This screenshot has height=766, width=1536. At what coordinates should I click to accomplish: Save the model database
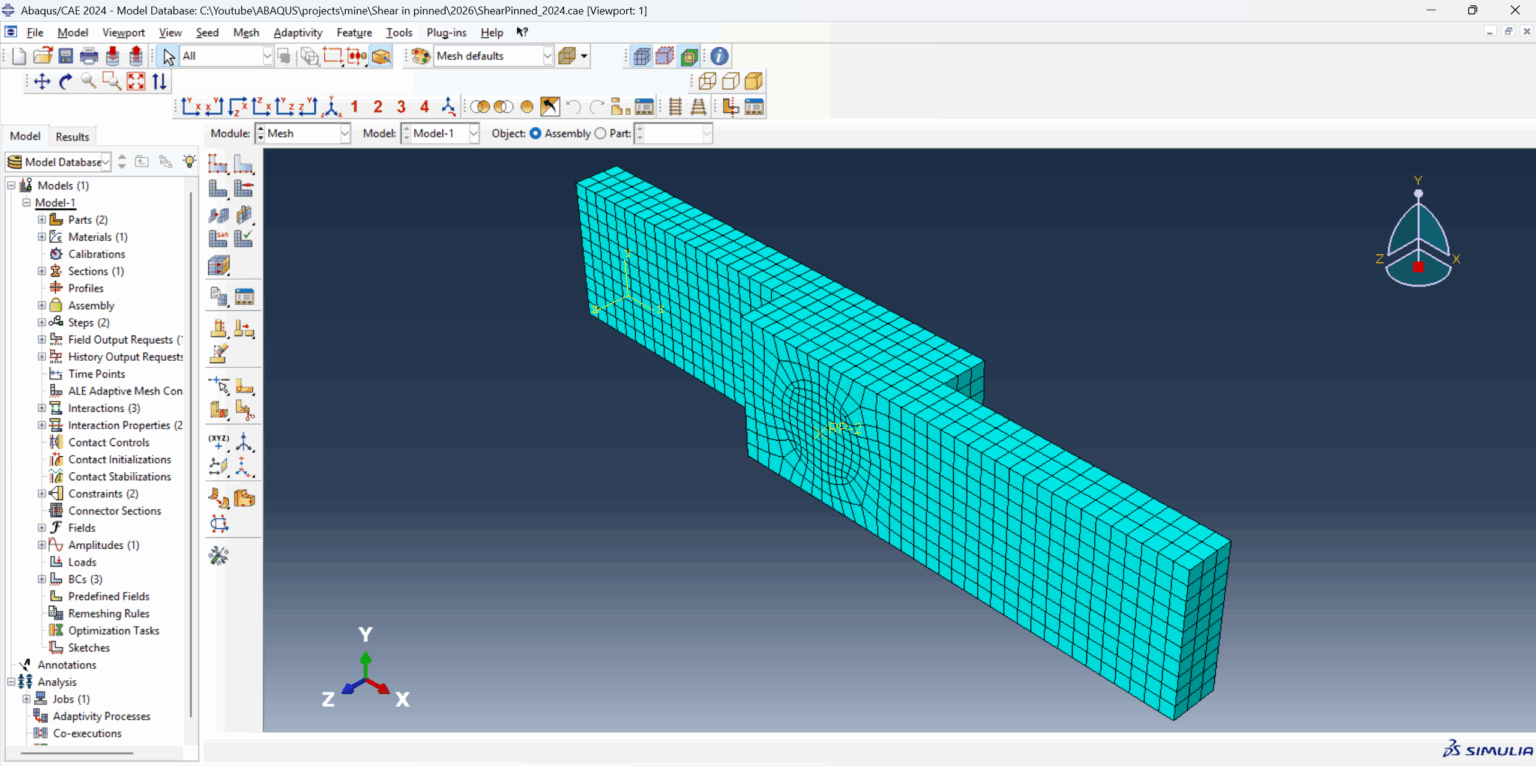pos(64,56)
